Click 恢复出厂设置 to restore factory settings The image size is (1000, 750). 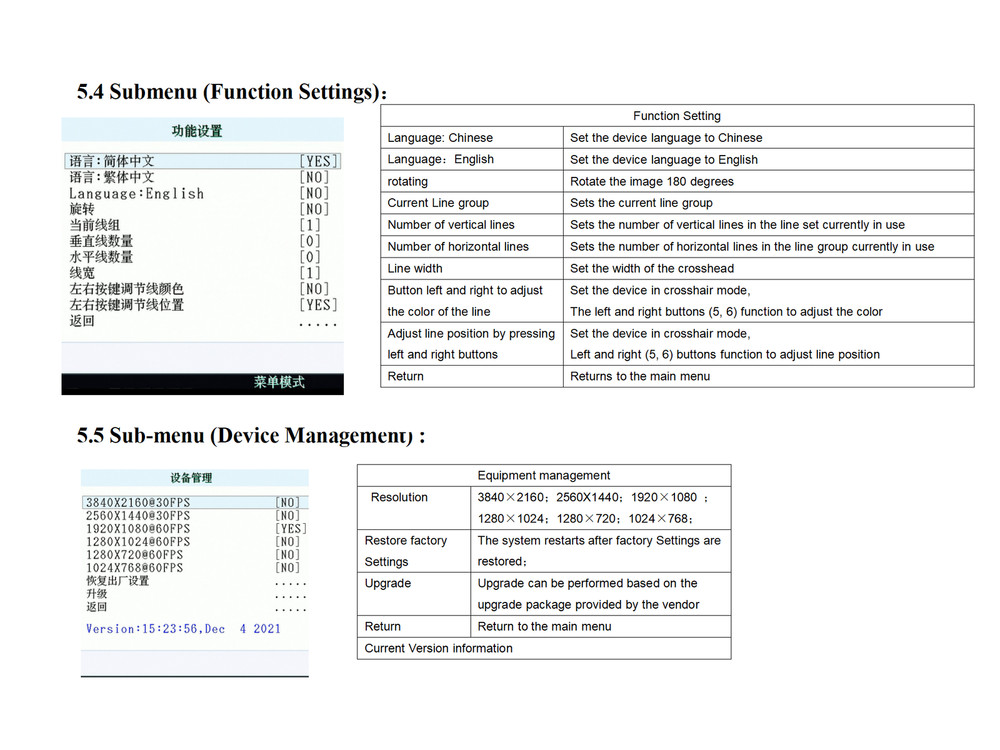117,581
